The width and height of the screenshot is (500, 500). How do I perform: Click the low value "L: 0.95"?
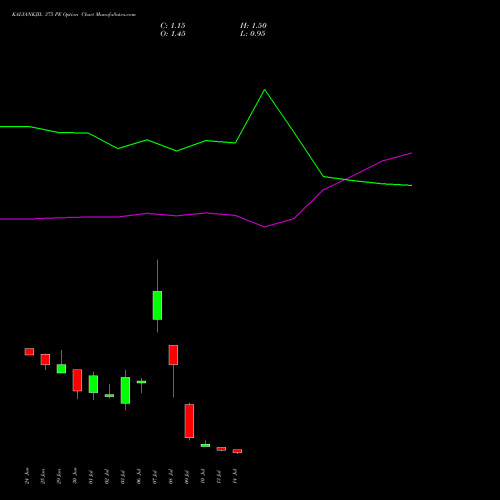[x=253, y=34]
